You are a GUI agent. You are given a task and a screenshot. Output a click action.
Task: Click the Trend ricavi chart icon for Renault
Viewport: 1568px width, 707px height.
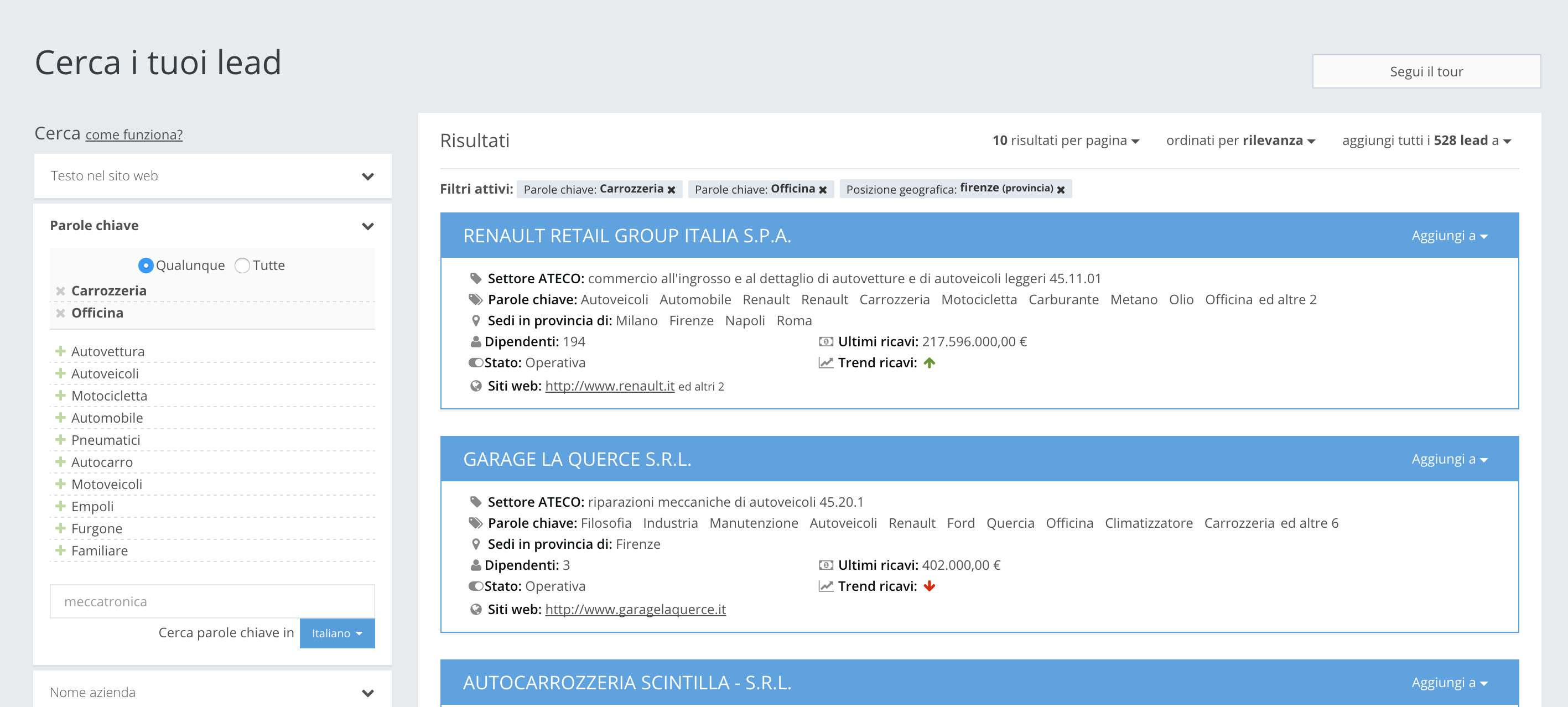825,362
